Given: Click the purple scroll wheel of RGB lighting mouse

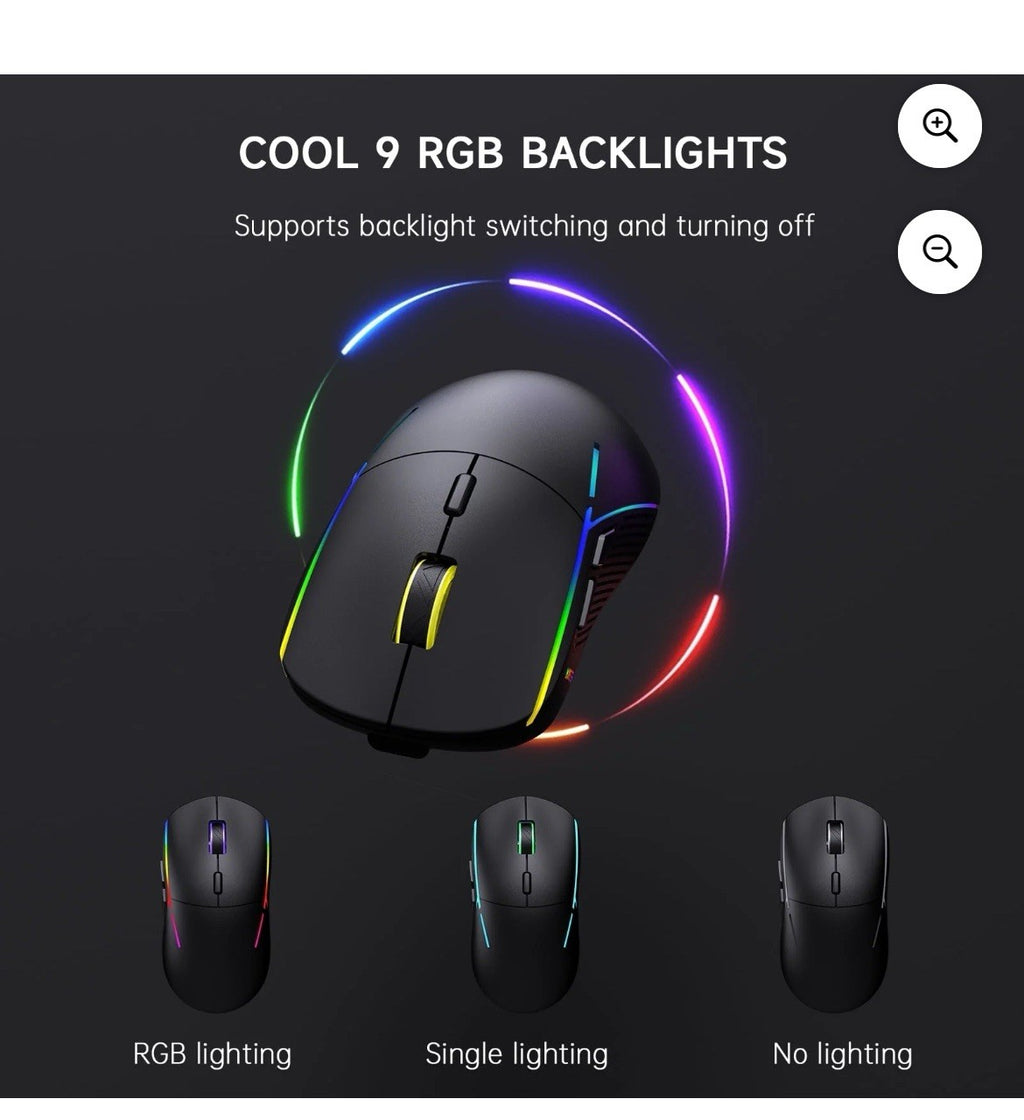Looking at the screenshot, I should coord(217,836).
